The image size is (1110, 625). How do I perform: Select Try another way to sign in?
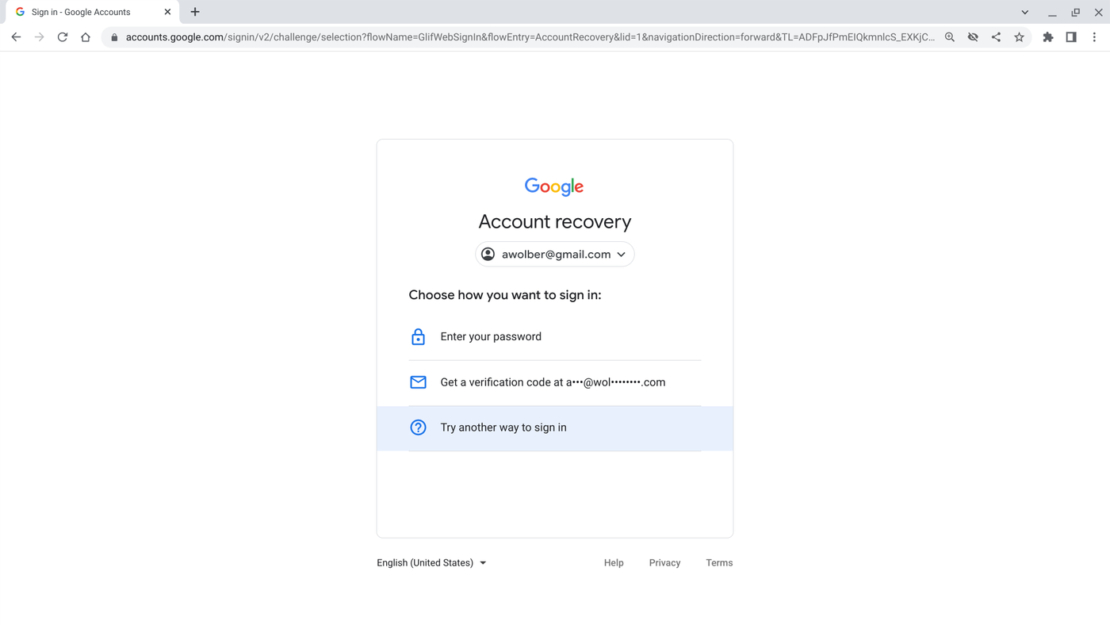point(555,428)
